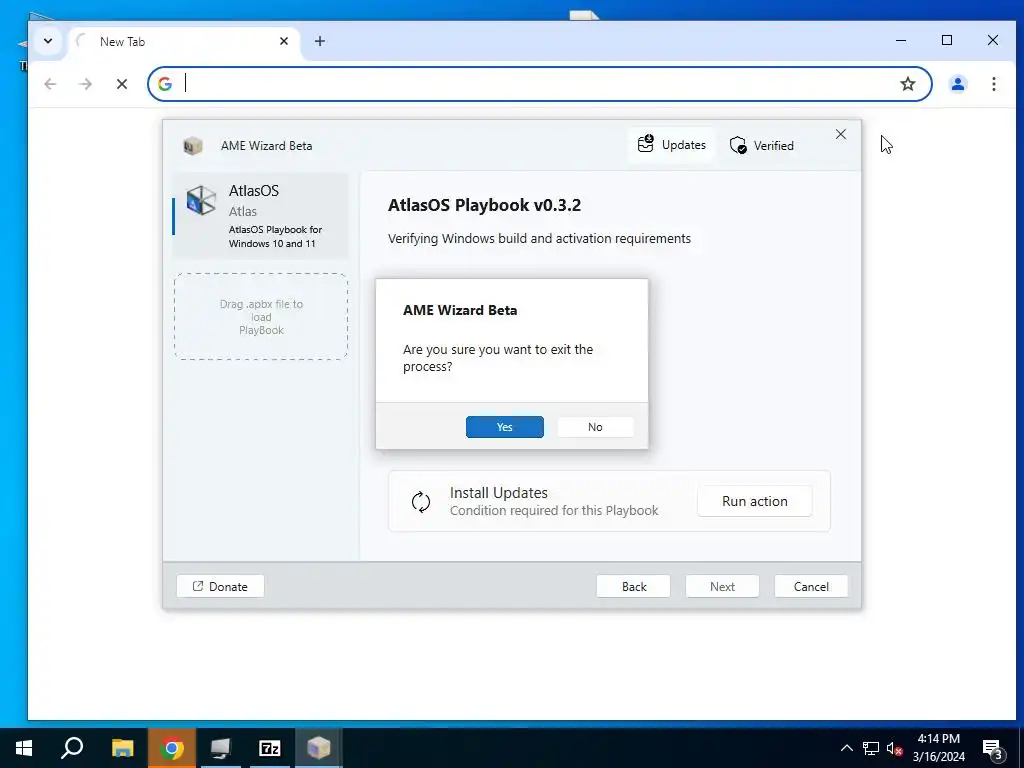1024x768 pixels.
Task: Open the Updates tab in AME Wizard
Action: click(671, 144)
